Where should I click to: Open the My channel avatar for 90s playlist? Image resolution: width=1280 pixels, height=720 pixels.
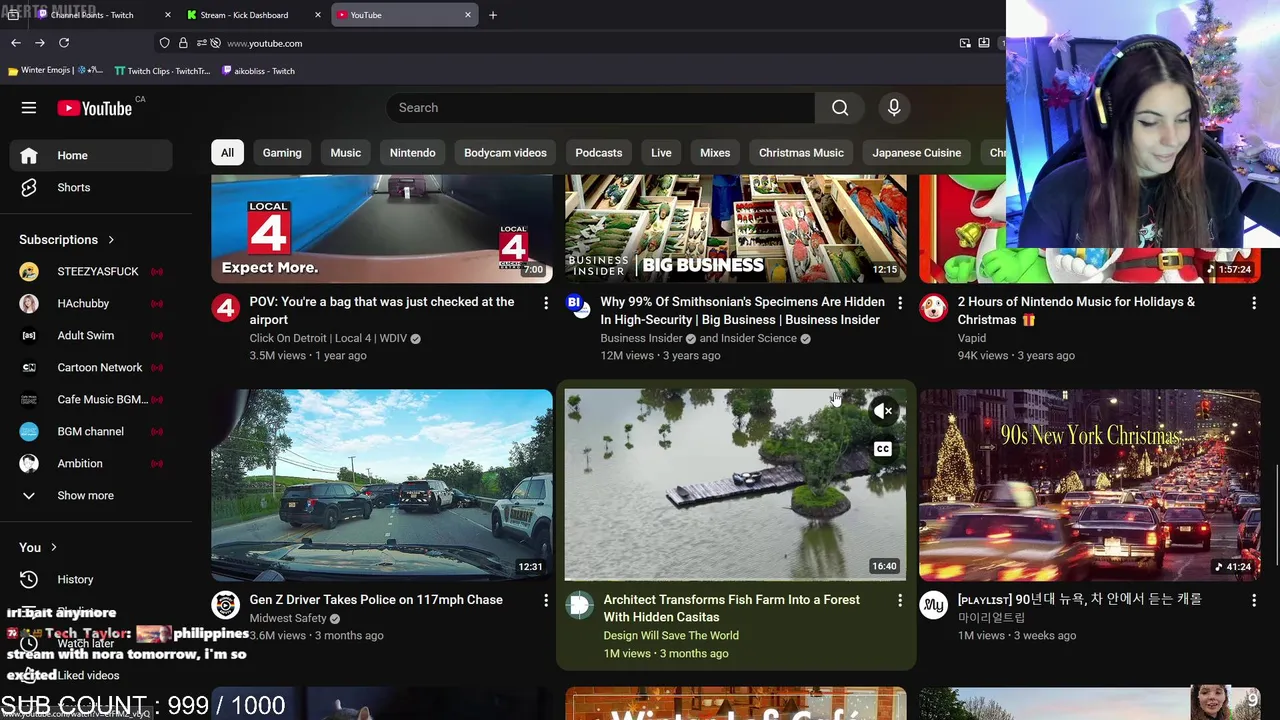[x=933, y=605]
